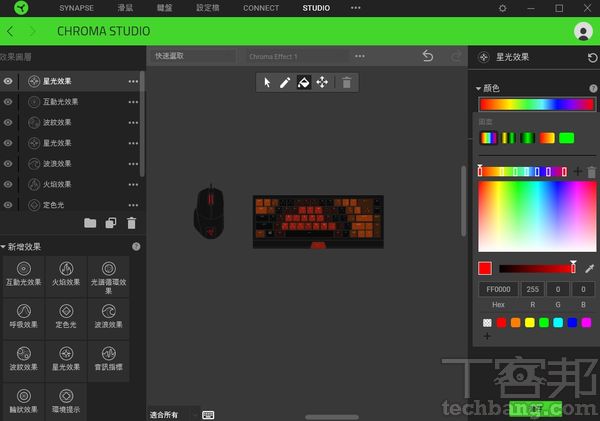Click the keyboard icon in bottom bar
The image size is (600, 421).
point(208,415)
